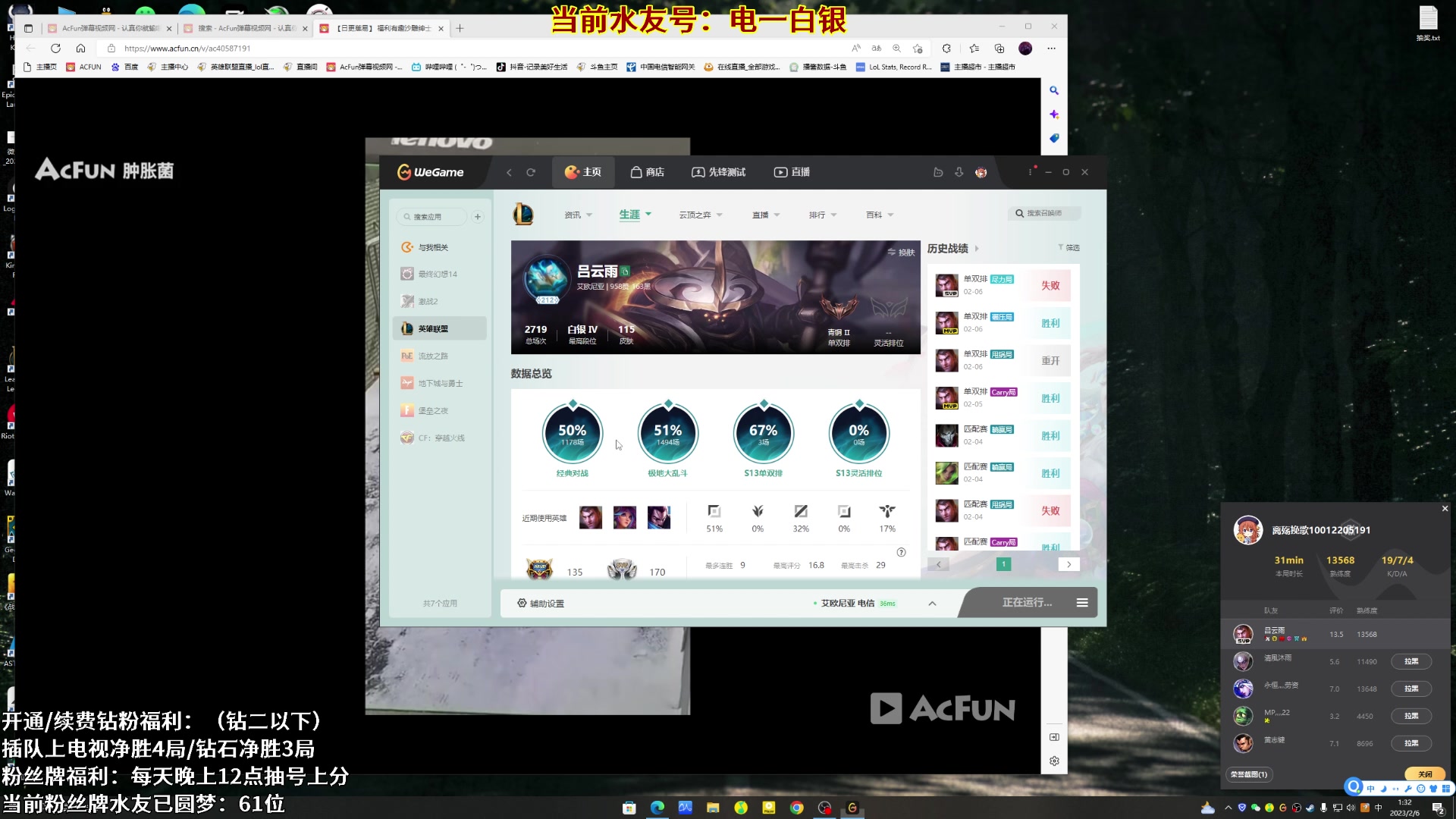This screenshot has height=819, width=1456.
Task: Expand the 百科 dropdown
Action: [880, 215]
